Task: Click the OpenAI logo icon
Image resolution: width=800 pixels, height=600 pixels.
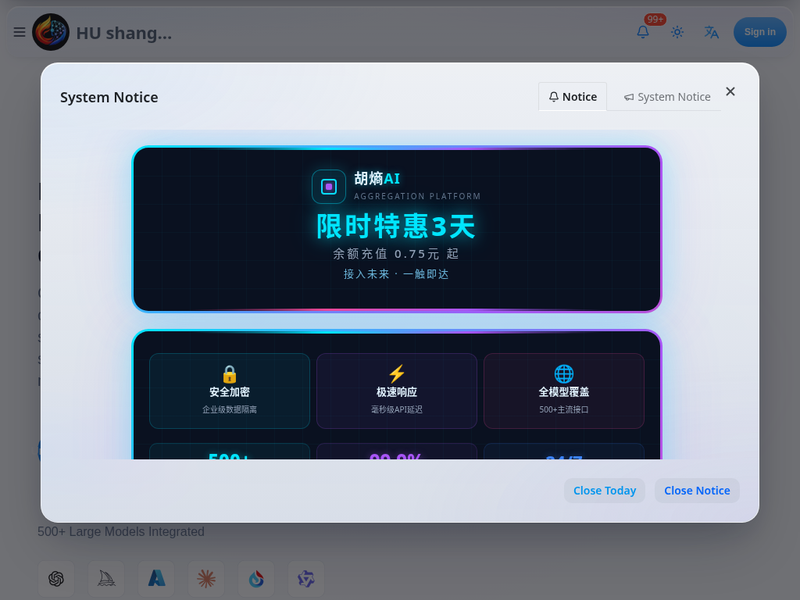Action: [x=56, y=579]
